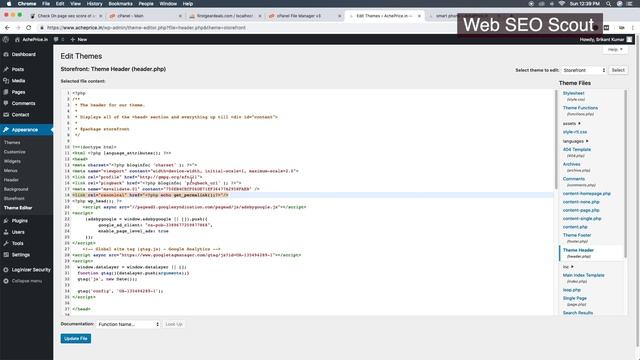This screenshot has width=640, height=360.
Task: Visit AchePrice.in site from admin bar
Action: coord(31,40)
